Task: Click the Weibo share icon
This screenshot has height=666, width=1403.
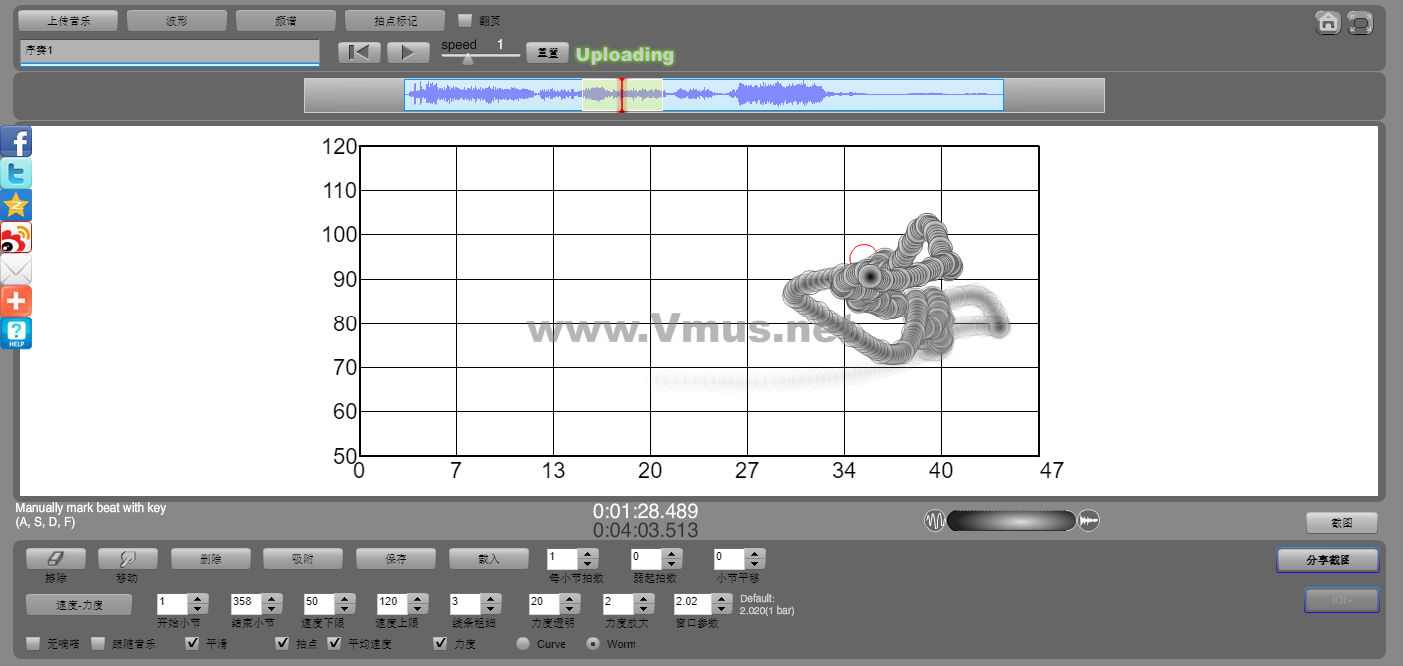Action: 16,238
